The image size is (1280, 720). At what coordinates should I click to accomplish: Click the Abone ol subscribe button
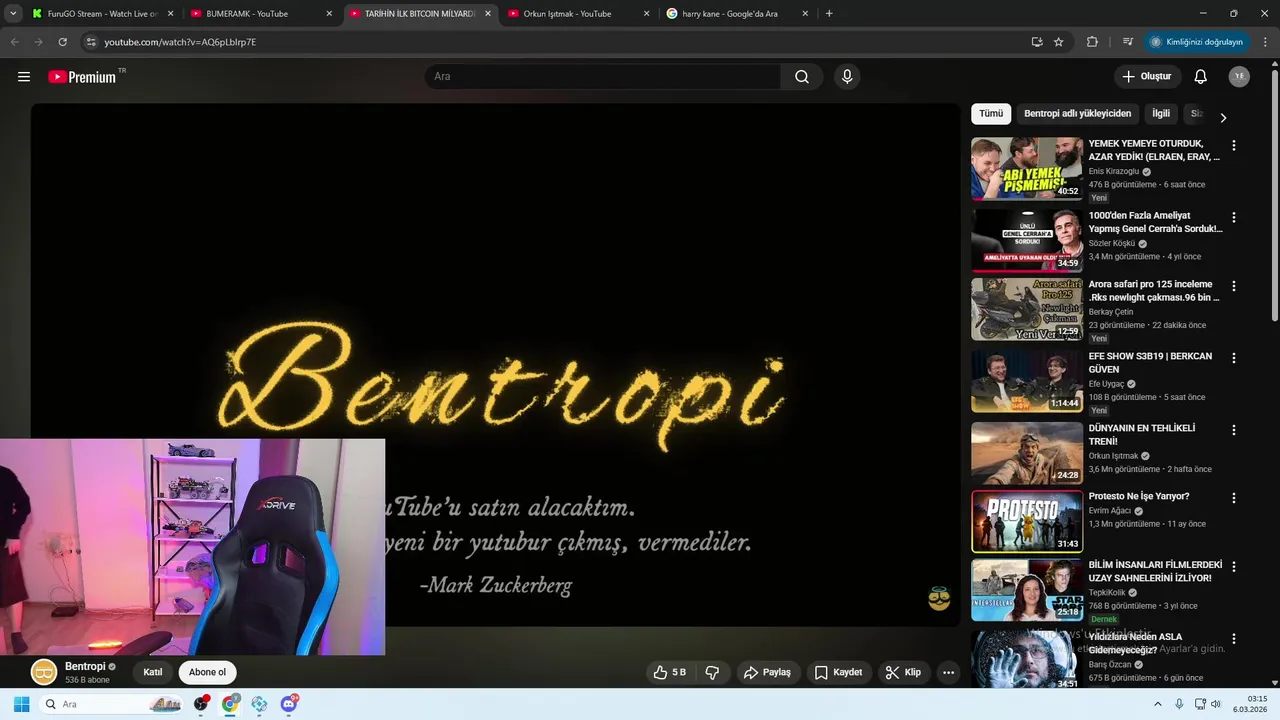(x=208, y=673)
